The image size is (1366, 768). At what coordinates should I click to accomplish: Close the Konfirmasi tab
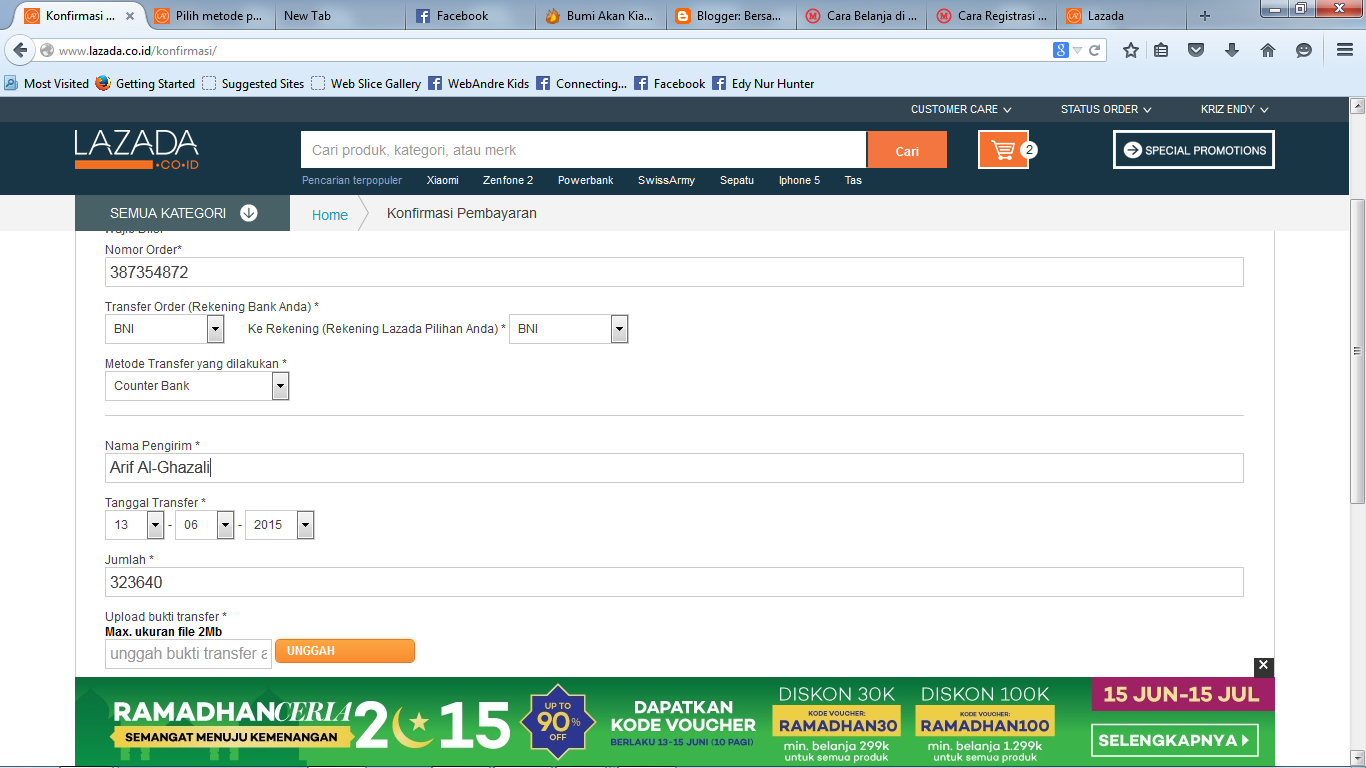coord(129,16)
